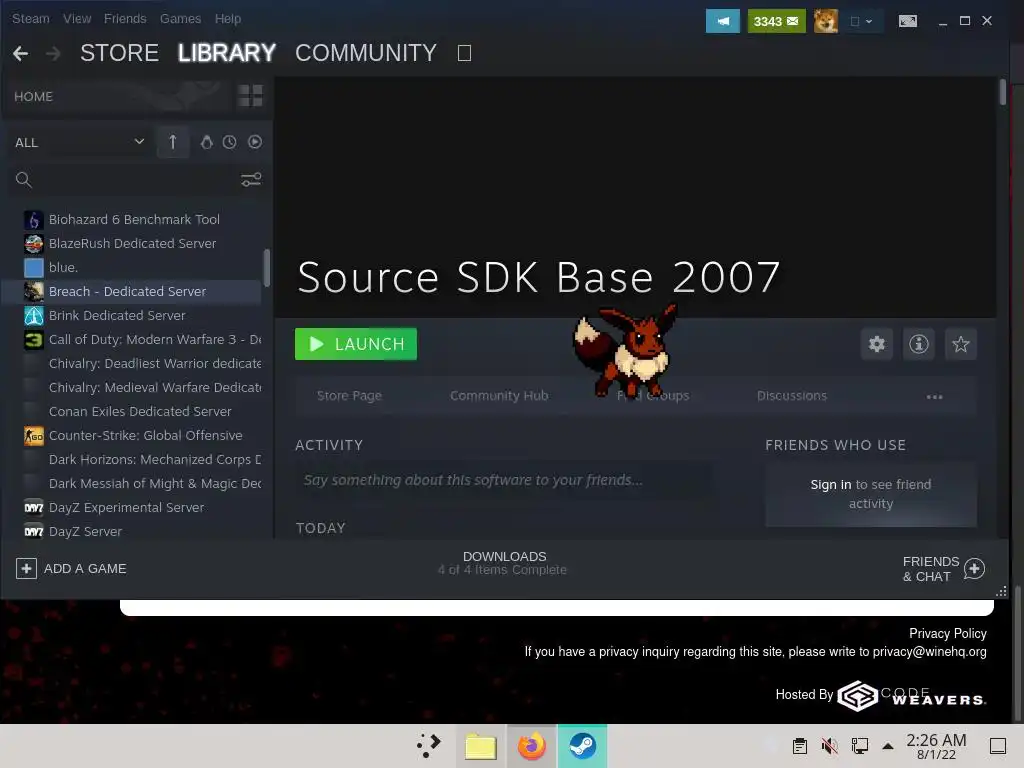Viewport: 1024px width, 768px height.
Task: Expand the ALL games filter dropdown
Action: tap(80, 142)
